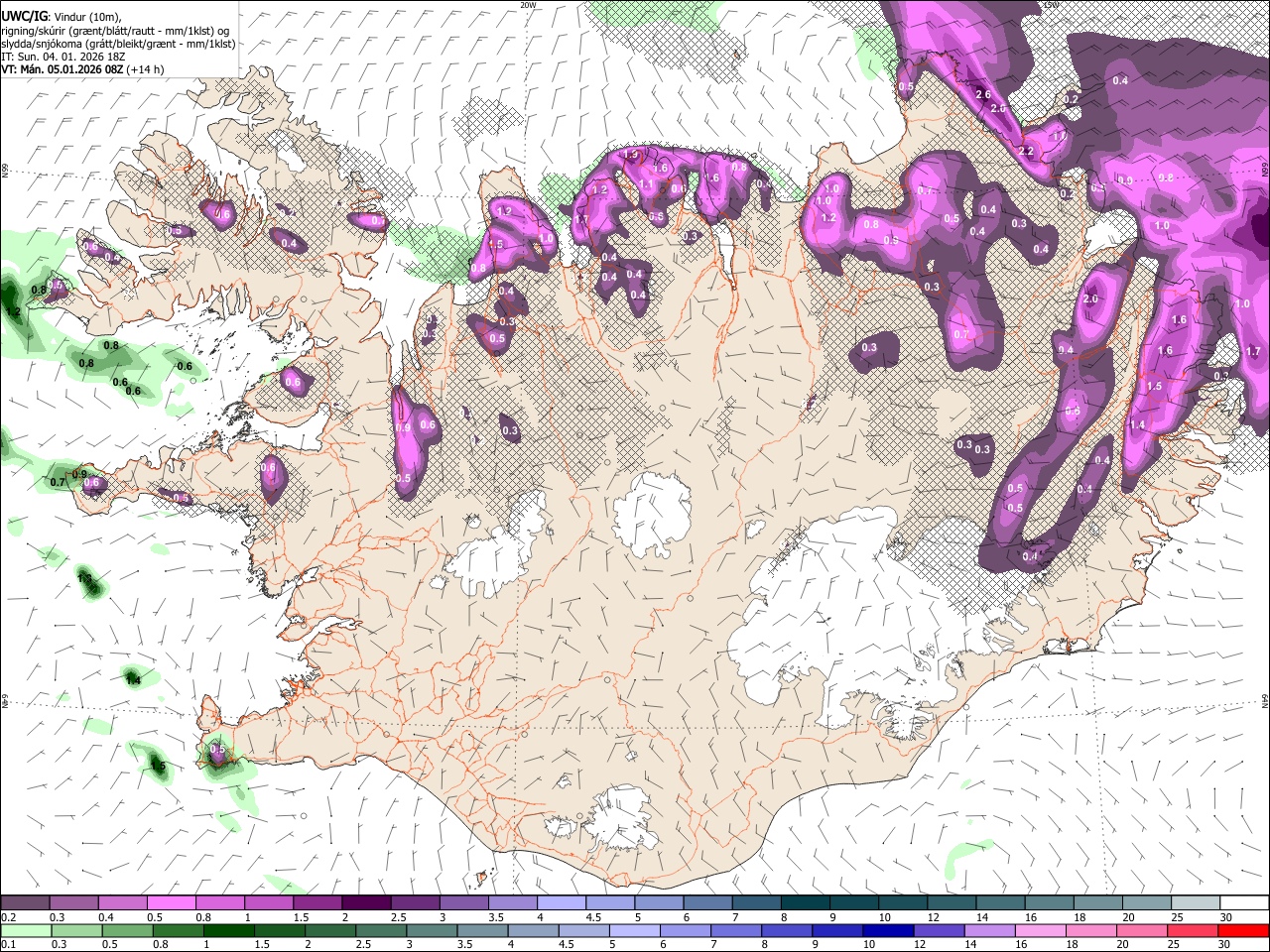This screenshot has height=952, width=1270.
Task: Click the red 30 swatch in lower legend
Action: coord(1243,930)
